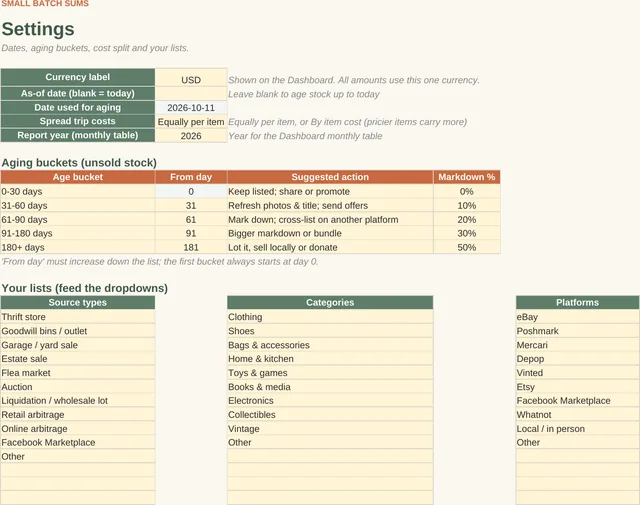This screenshot has width=640, height=505.
Task: Select the Garage / yard sale row
Action: pyautogui.click(x=78, y=345)
